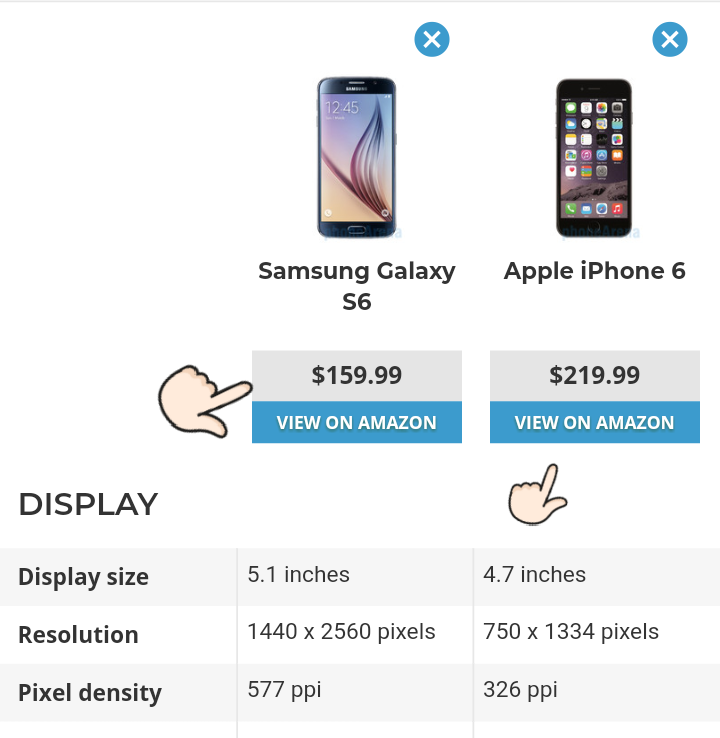This screenshot has width=720, height=738.
Task: Click the hand icon pointing right
Action: point(204,398)
